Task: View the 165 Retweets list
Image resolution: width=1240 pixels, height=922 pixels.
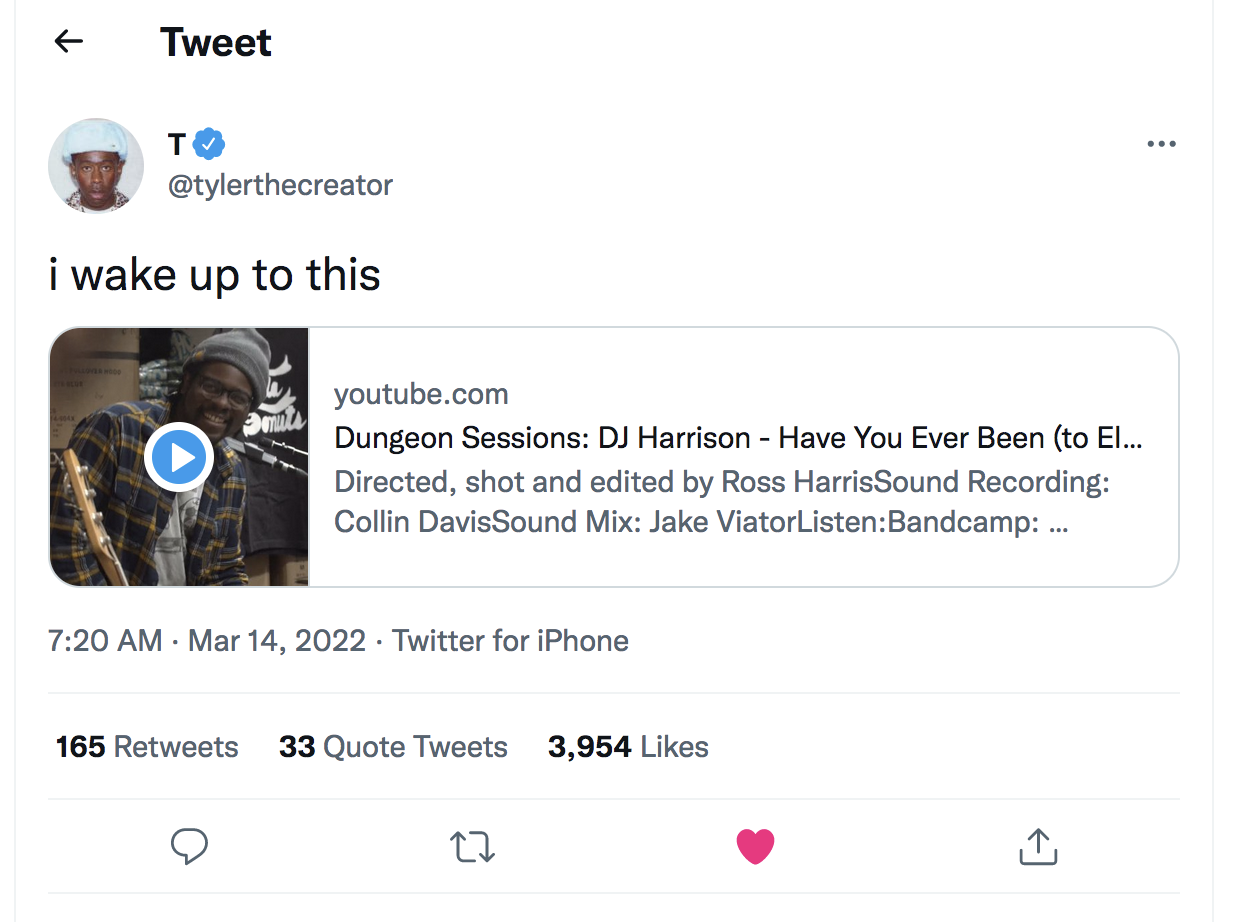Action: [147, 747]
